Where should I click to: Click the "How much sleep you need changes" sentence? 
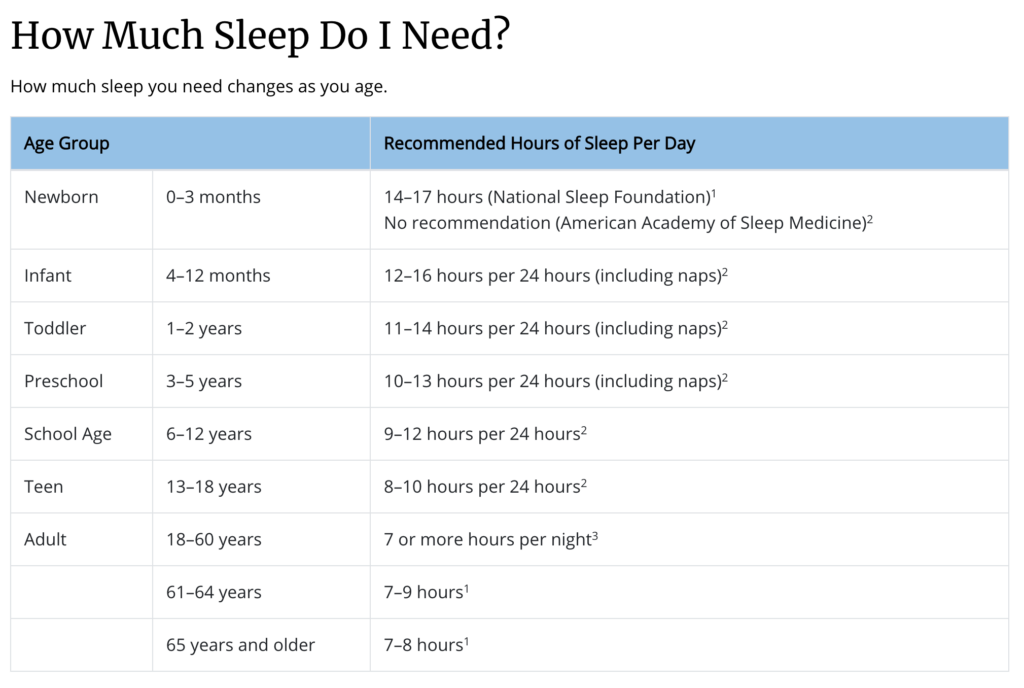[x=198, y=86]
